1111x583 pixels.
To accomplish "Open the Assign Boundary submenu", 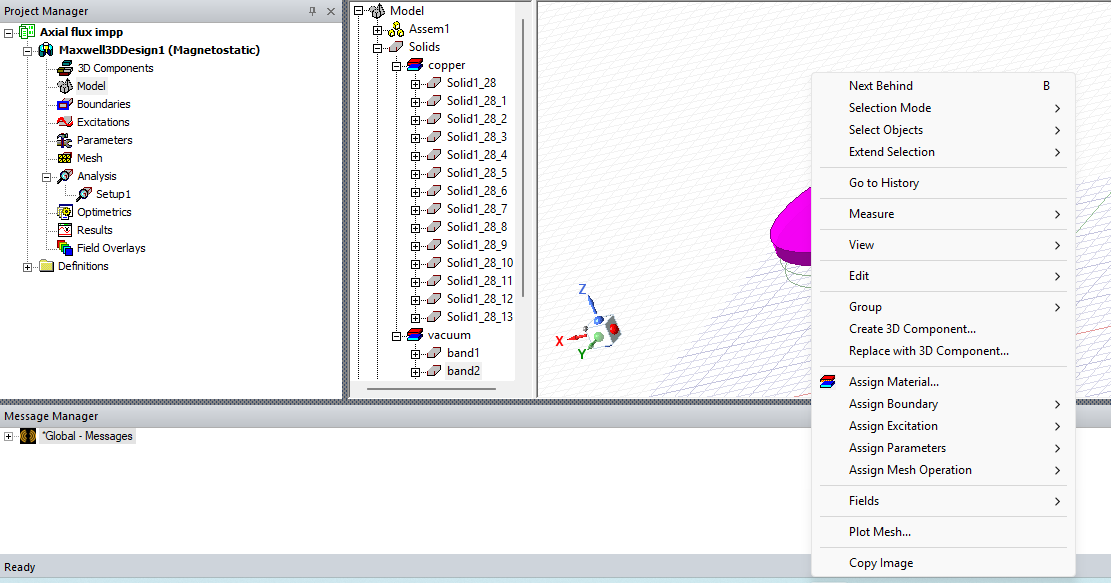I will pyautogui.click(x=943, y=404).
